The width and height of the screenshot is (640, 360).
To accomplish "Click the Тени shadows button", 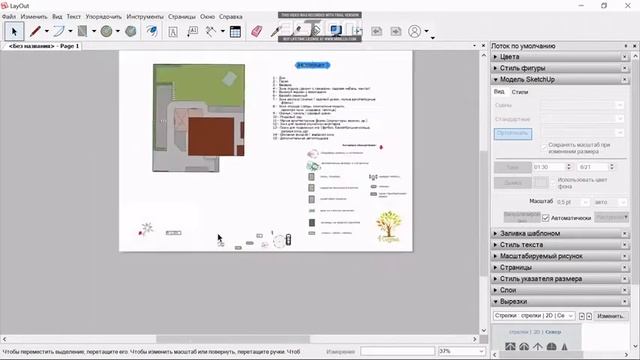I will 513,167.
